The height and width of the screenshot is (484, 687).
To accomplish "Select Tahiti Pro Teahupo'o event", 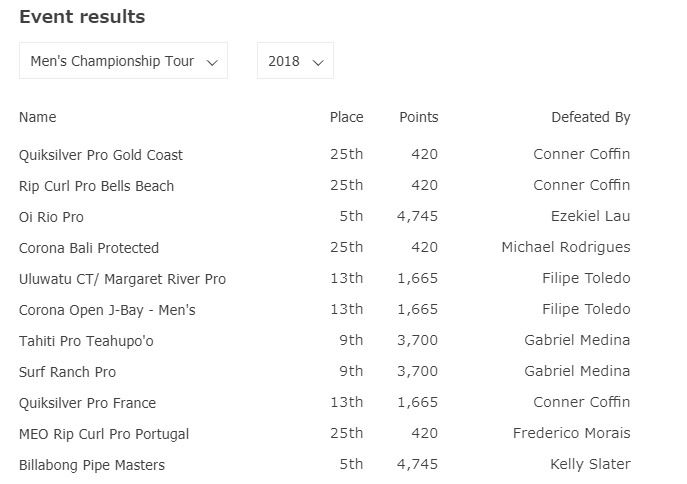I will 86,341.
